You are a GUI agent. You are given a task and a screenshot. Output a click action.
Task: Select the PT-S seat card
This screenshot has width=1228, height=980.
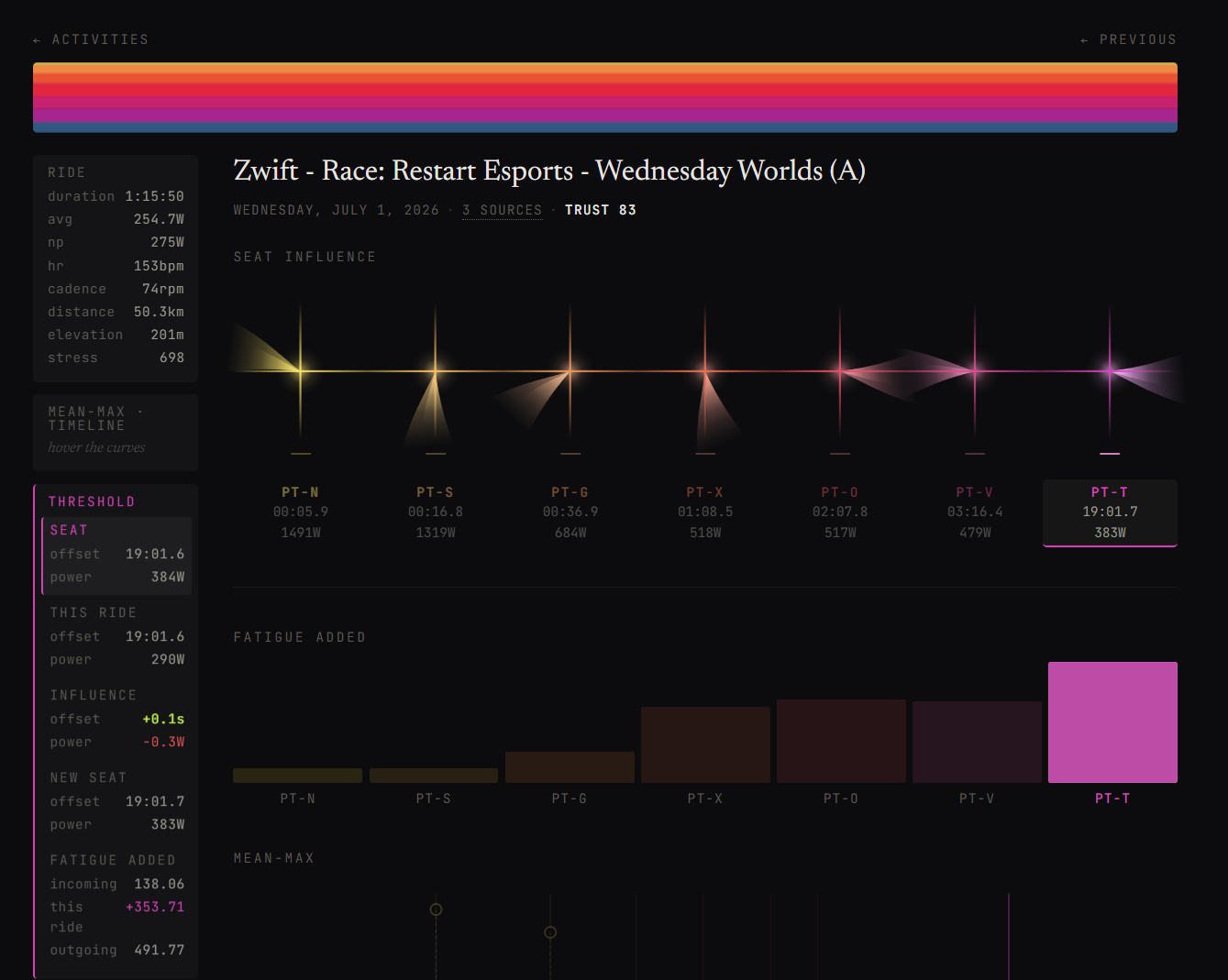click(436, 512)
